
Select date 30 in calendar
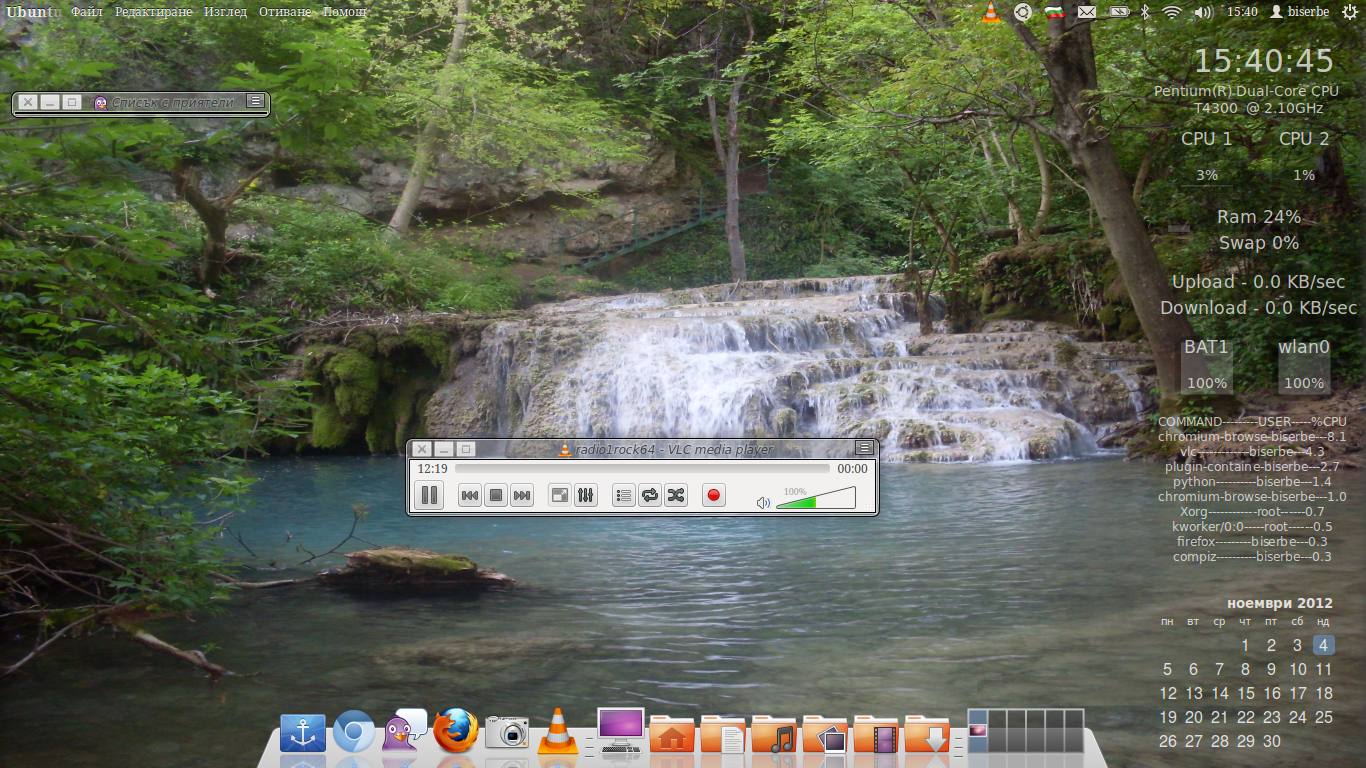tap(1272, 741)
